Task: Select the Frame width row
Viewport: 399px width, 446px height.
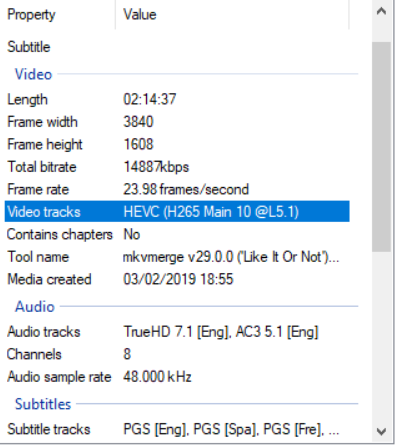Action: 177,122
